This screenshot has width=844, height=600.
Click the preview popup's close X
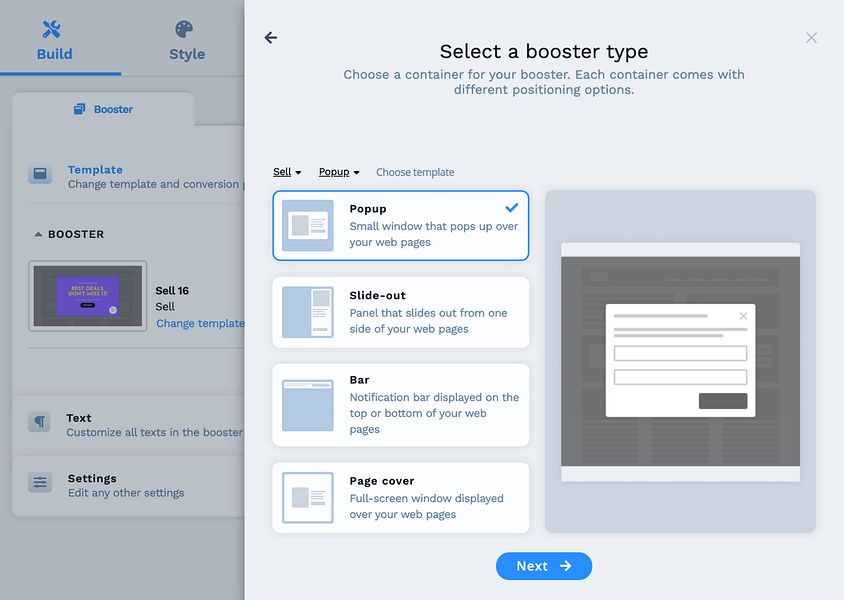pyautogui.click(x=743, y=316)
